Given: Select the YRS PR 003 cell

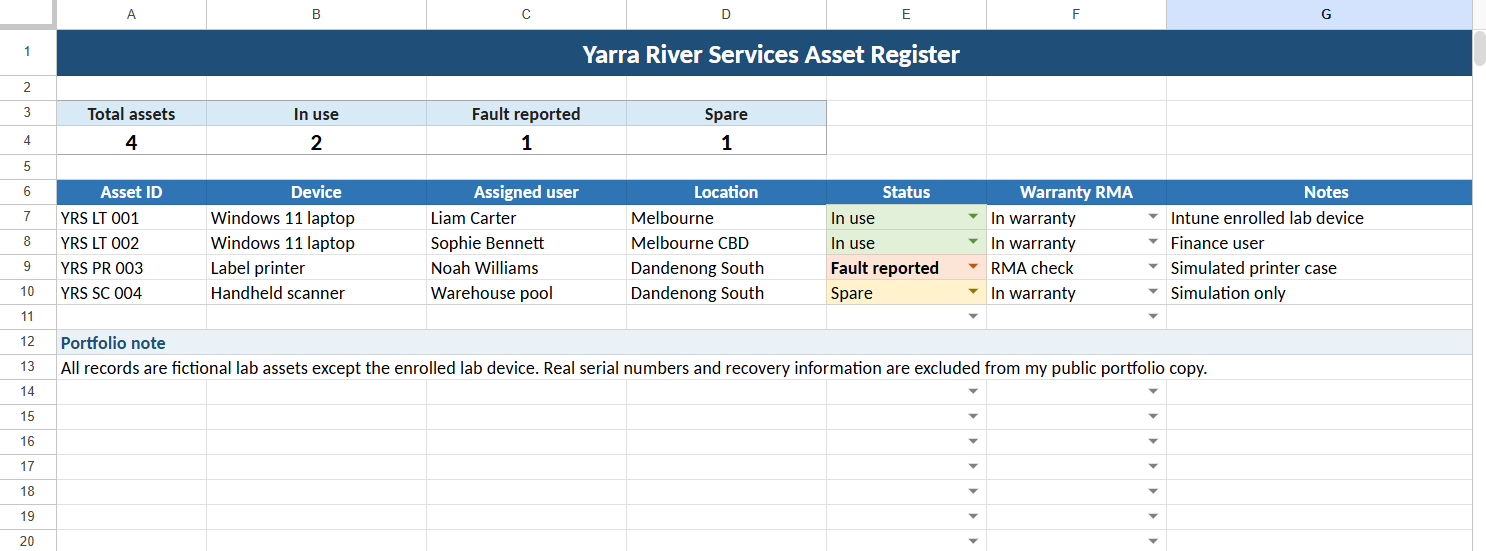Looking at the screenshot, I should (132, 267).
